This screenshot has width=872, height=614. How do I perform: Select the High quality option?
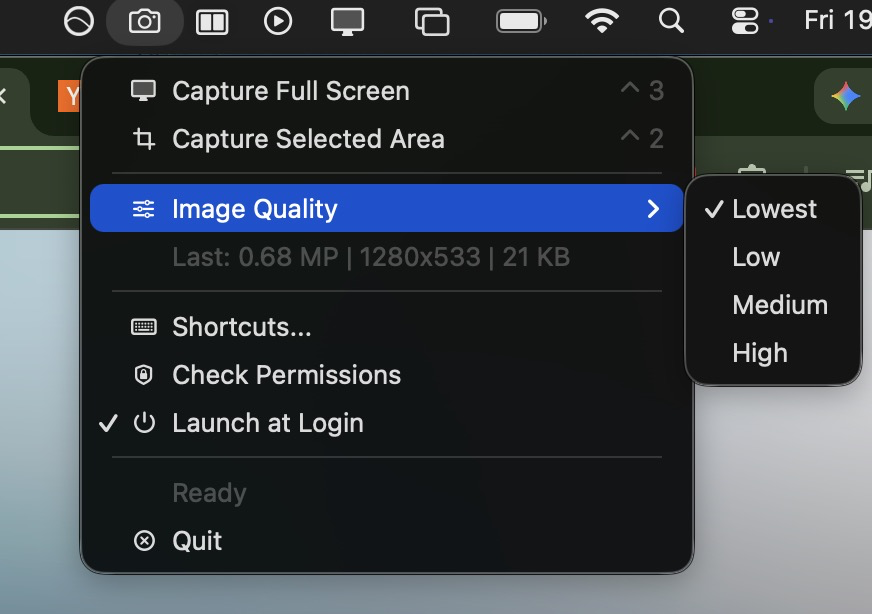tap(774, 353)
